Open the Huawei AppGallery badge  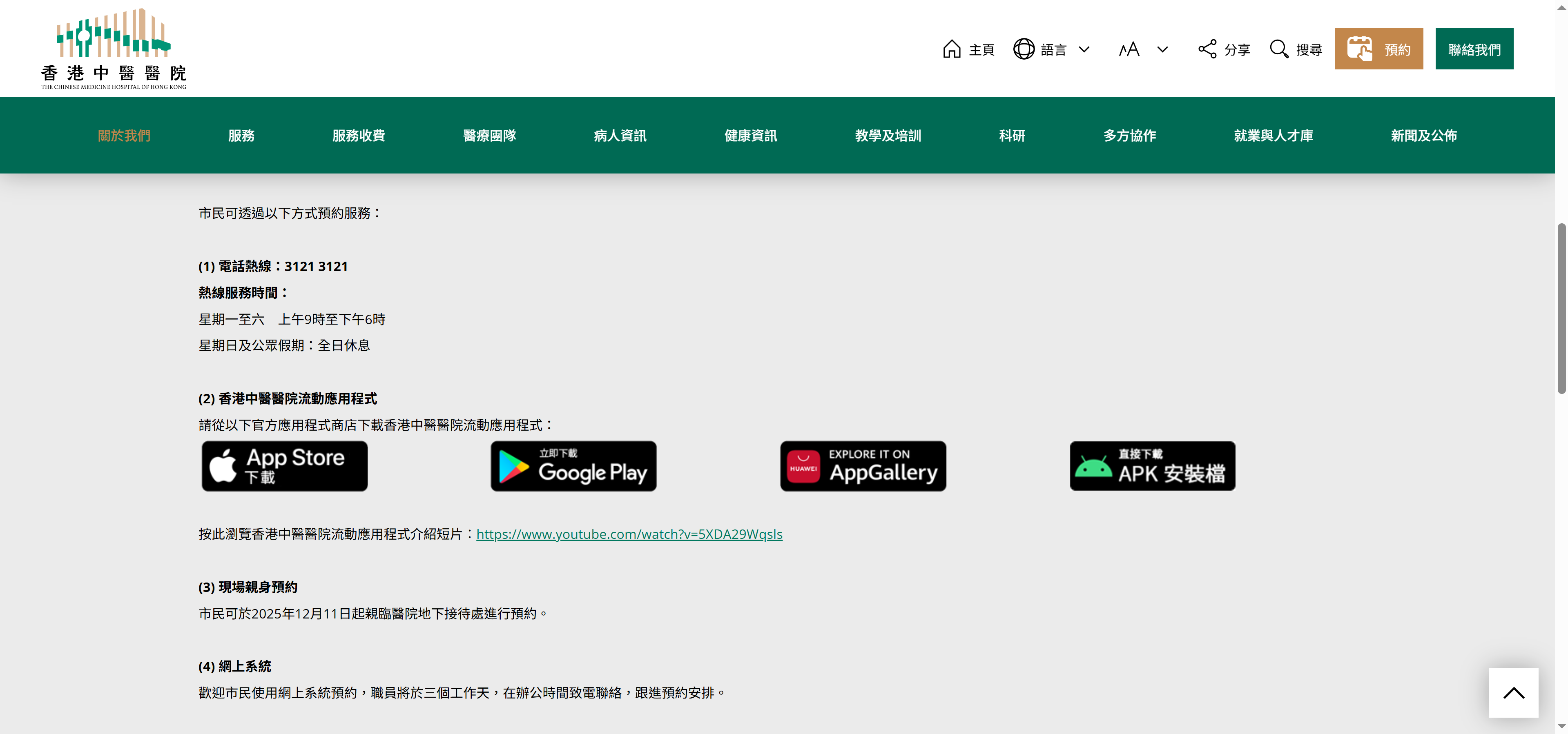(863, 466)
